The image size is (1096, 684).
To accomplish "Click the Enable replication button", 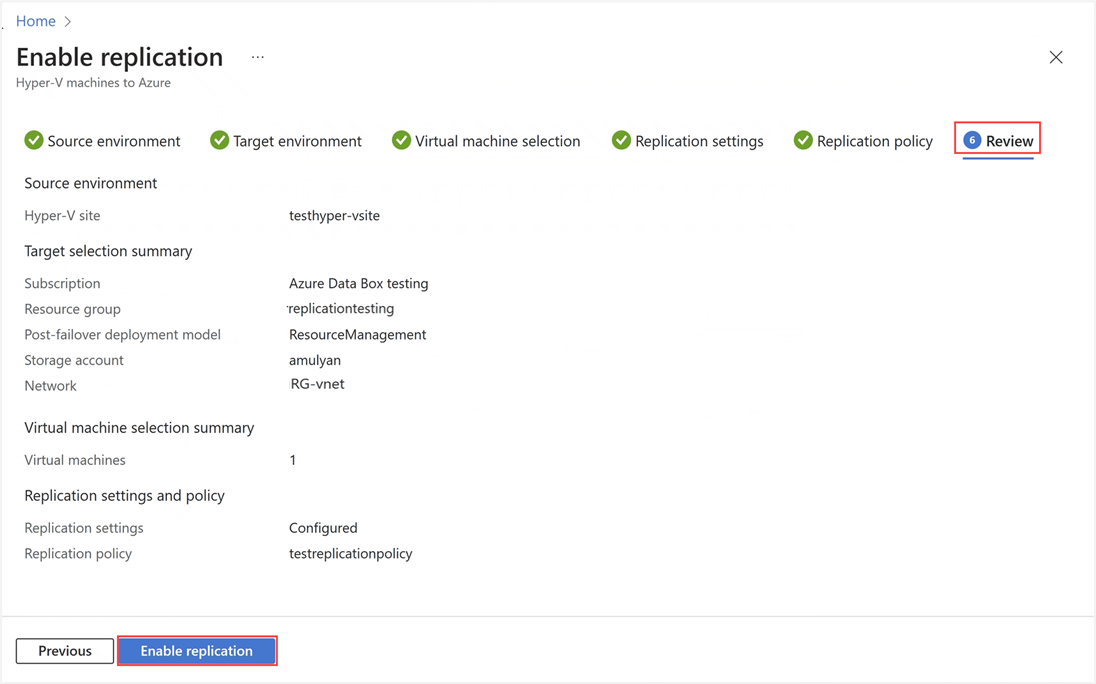I will (x=197, y=650).
